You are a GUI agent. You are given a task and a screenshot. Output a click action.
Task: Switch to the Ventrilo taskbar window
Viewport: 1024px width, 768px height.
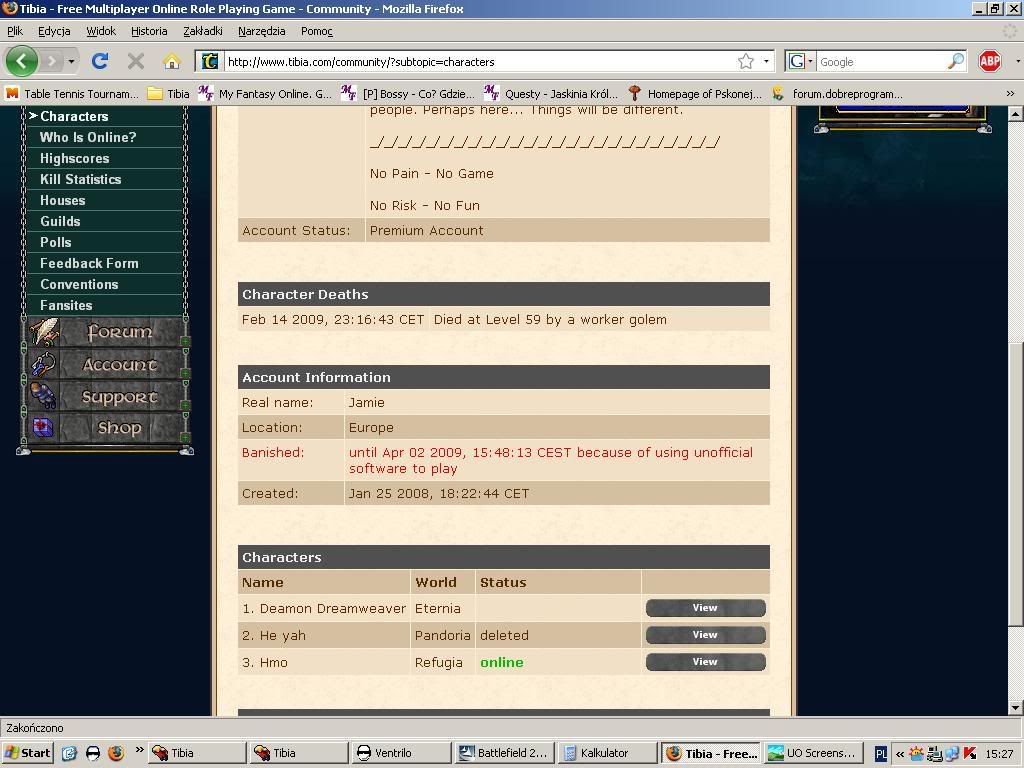(400, 753)
